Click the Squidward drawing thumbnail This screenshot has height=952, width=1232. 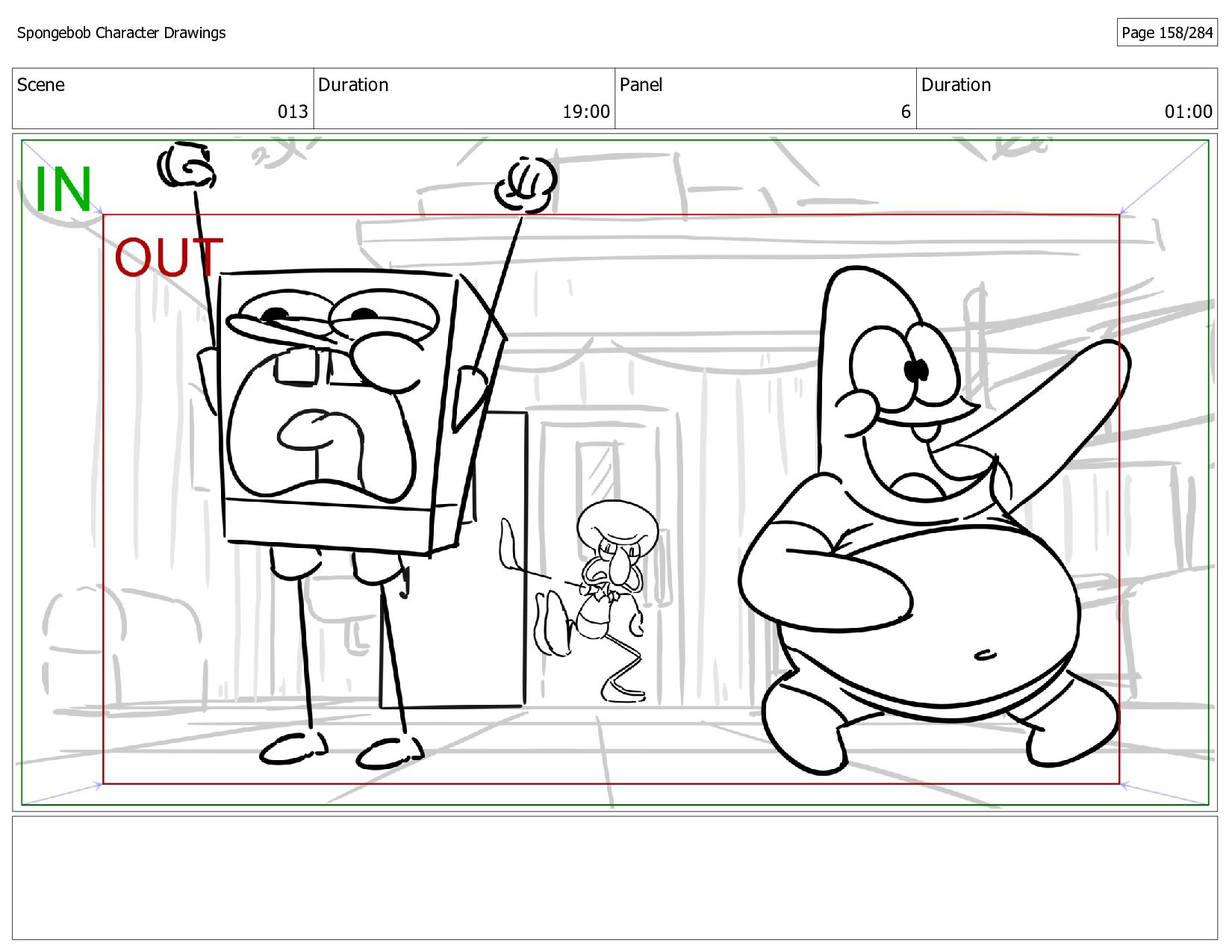pos(590,601)
